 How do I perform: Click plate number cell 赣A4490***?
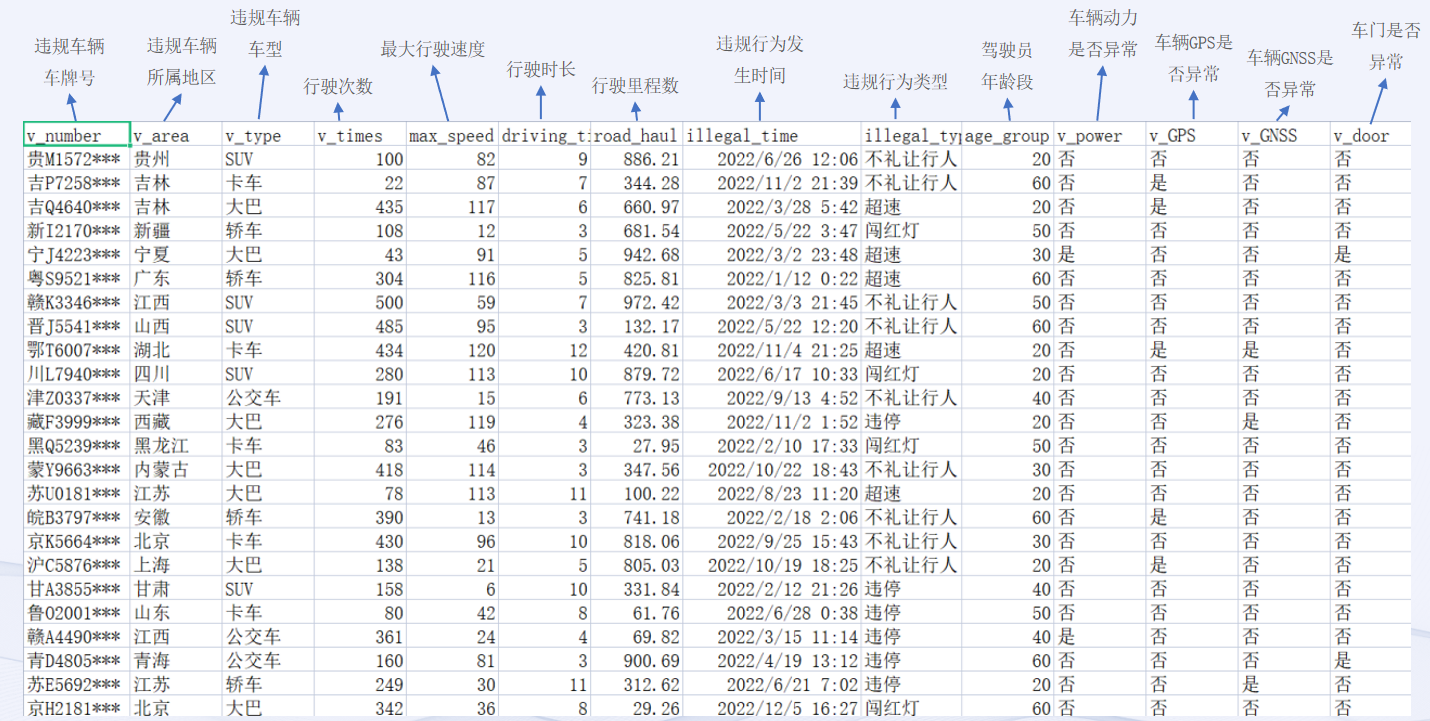(77, 637)
